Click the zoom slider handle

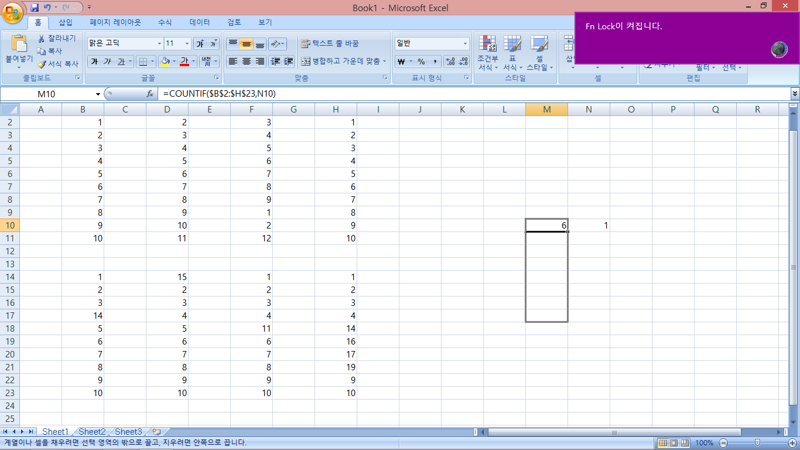[758, 443]
